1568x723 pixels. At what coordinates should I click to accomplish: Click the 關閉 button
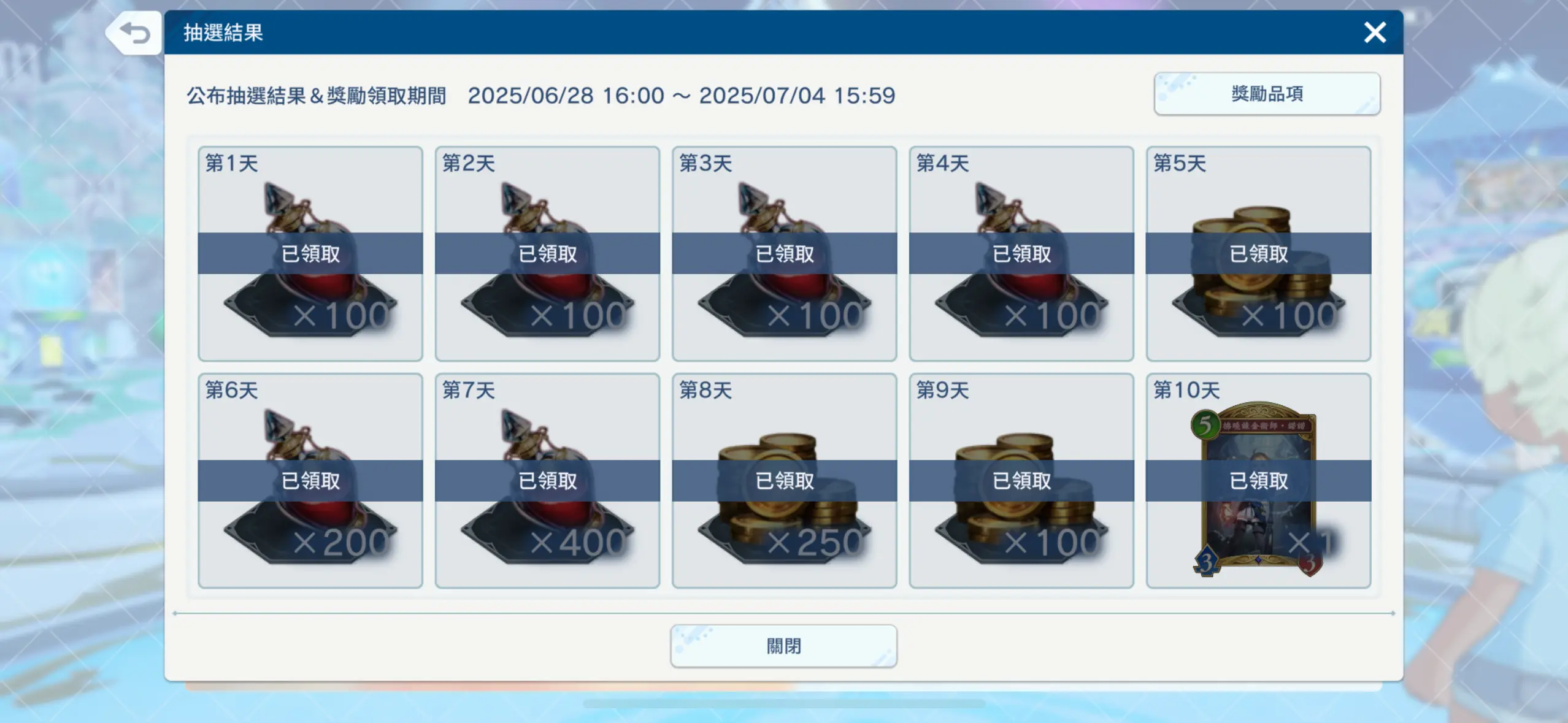tap(783, 646)
